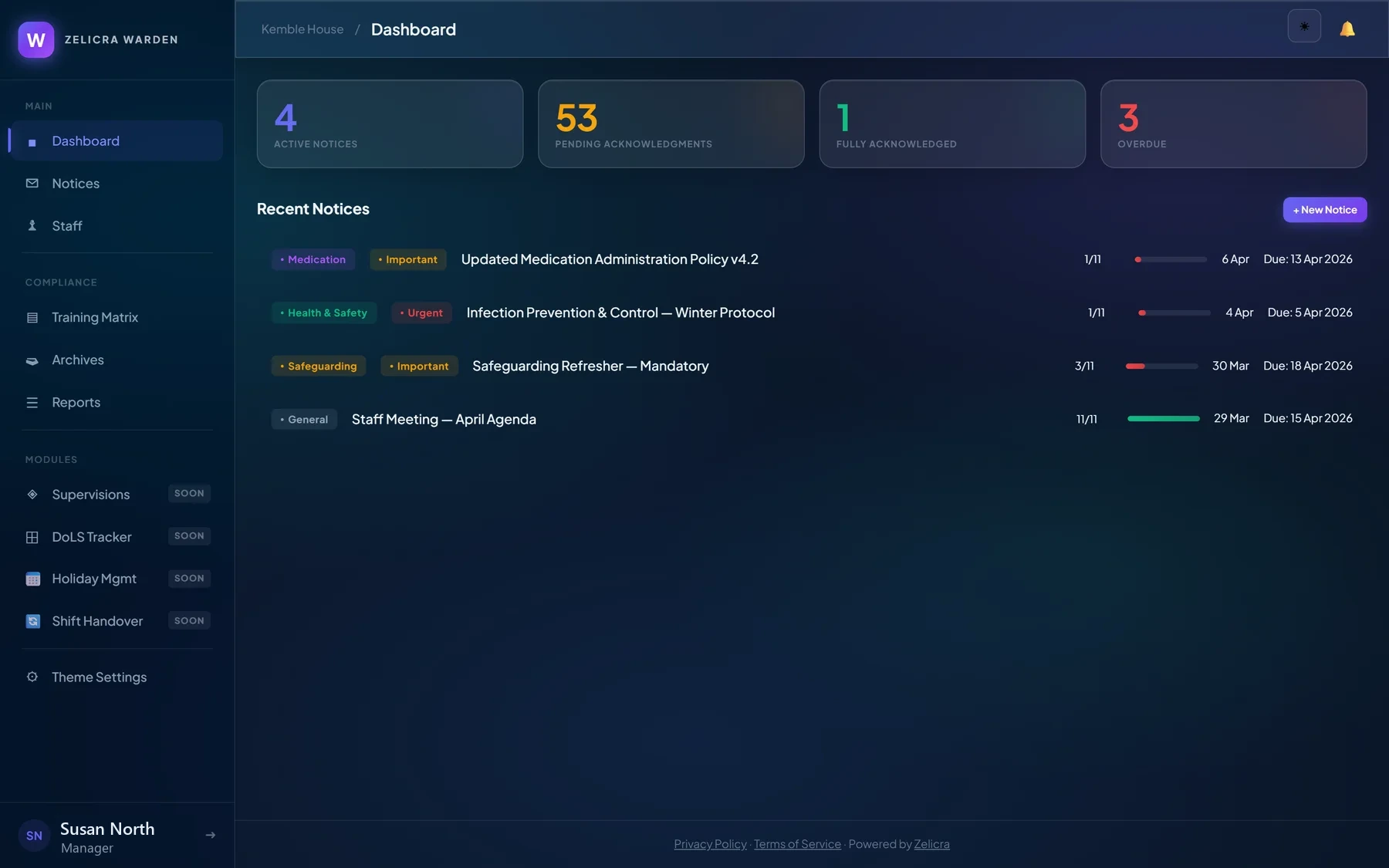Follow the Zelicra footer link
The width and height of the screenshot is (1389, 868).
tap(931, 844)
